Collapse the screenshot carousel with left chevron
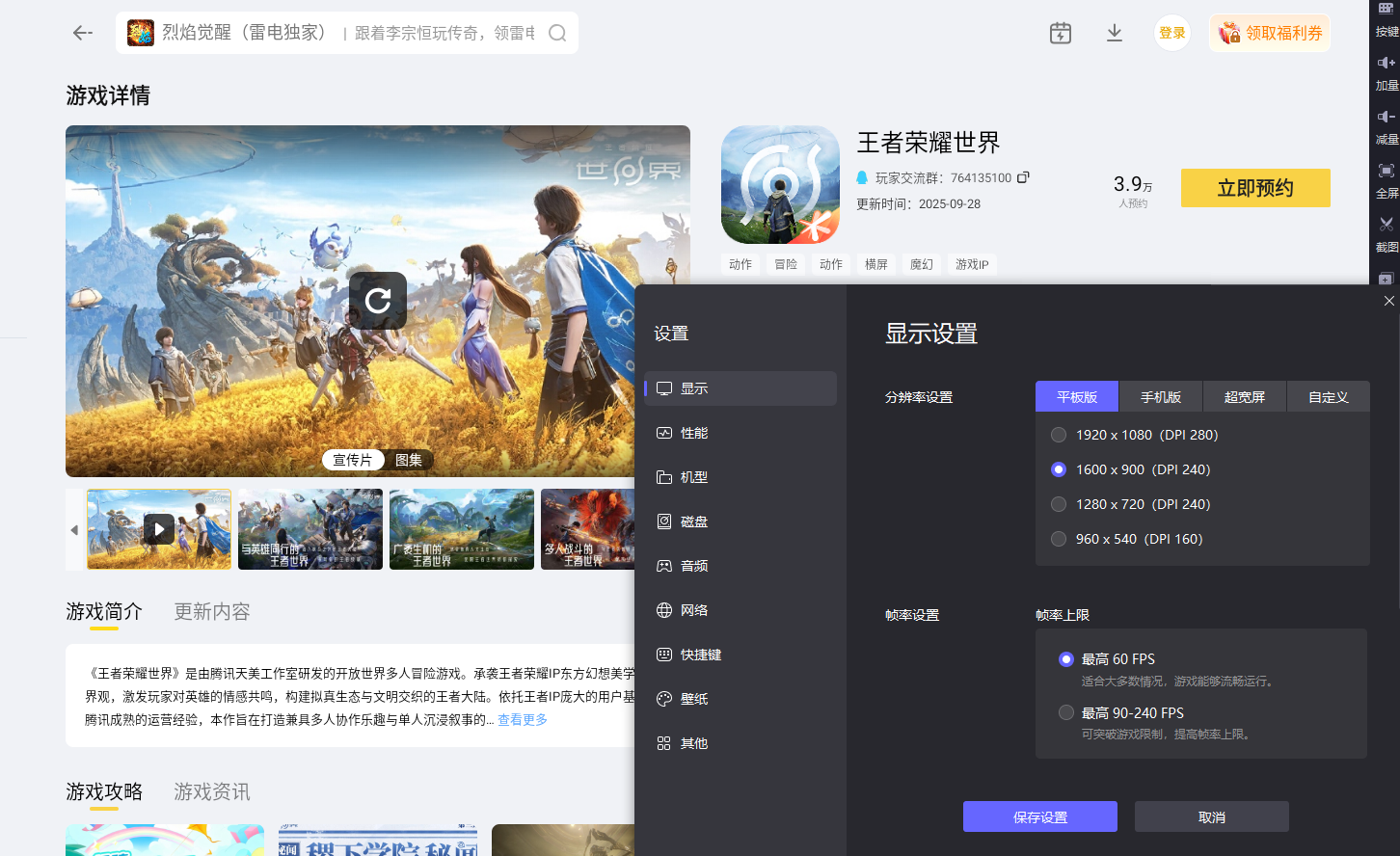Viewport: 1400px width, 856px height. (x=73, y=529)
